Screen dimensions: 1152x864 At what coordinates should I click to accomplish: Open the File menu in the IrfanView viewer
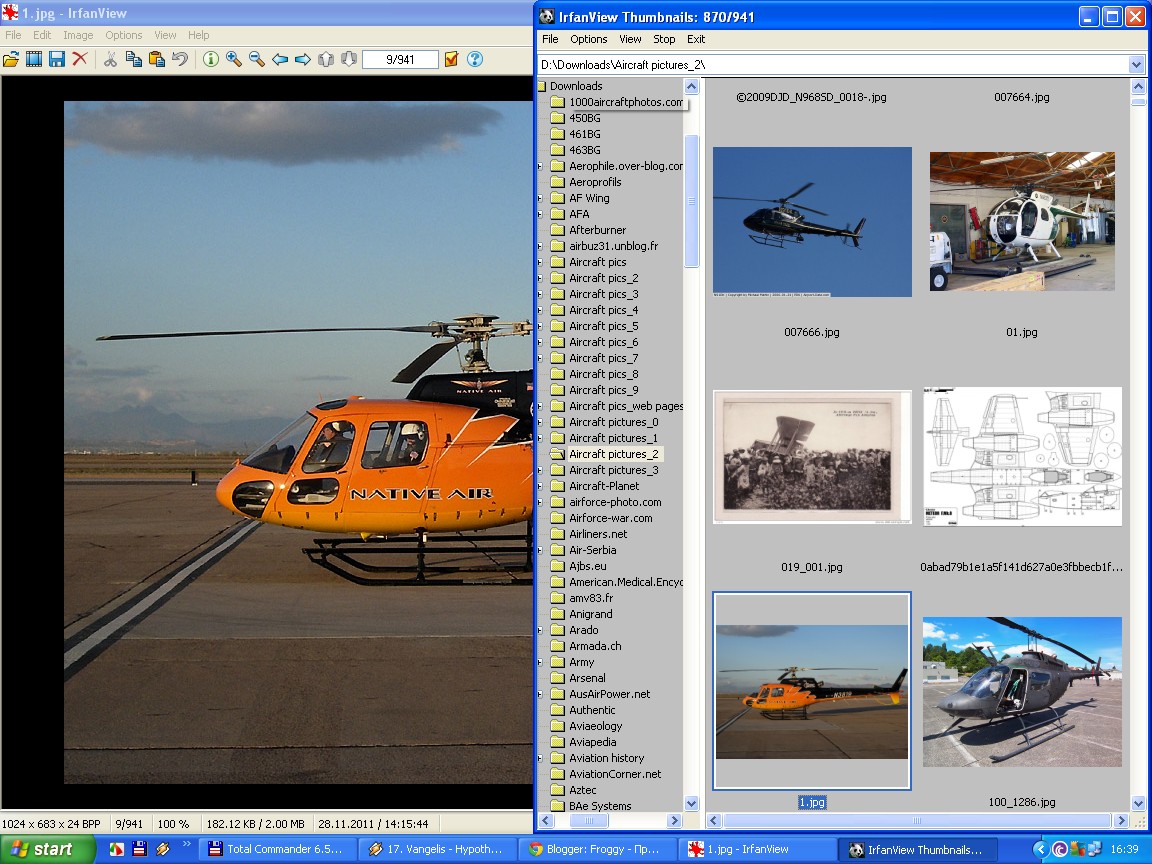click(x=13, y=35)
